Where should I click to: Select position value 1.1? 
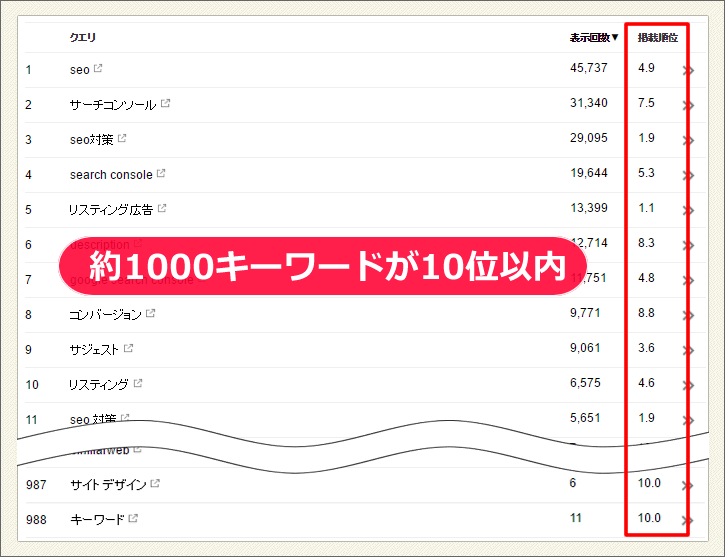[x=646, y=208]
